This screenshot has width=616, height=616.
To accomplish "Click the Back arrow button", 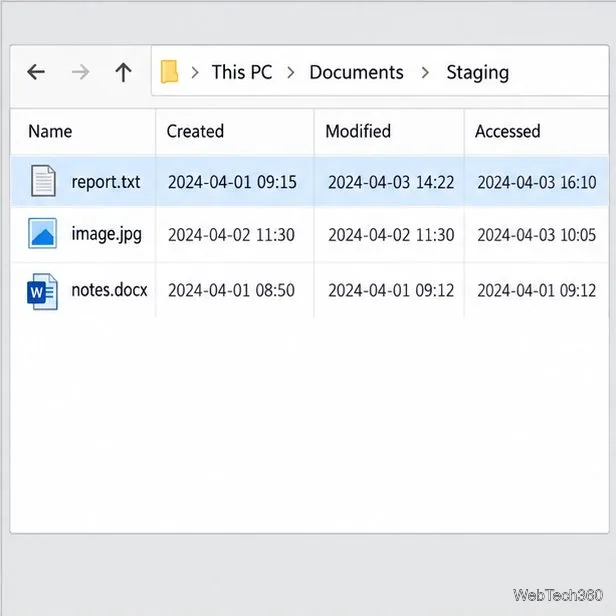I will (36, 72).
